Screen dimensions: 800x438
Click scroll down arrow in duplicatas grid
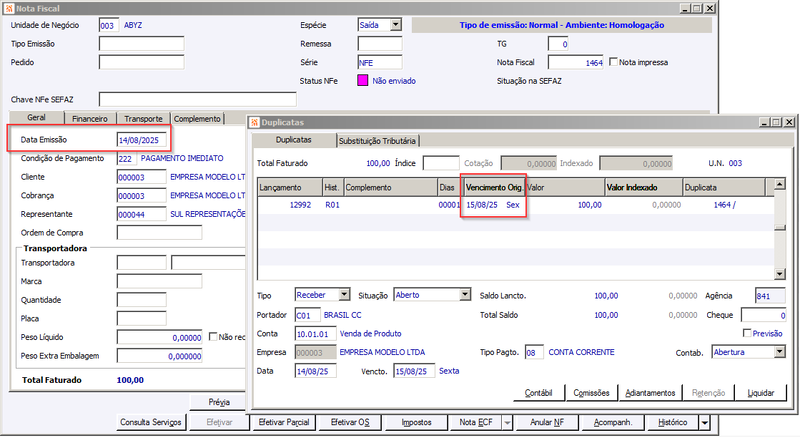pyautogui.click(x=780, y=274)
